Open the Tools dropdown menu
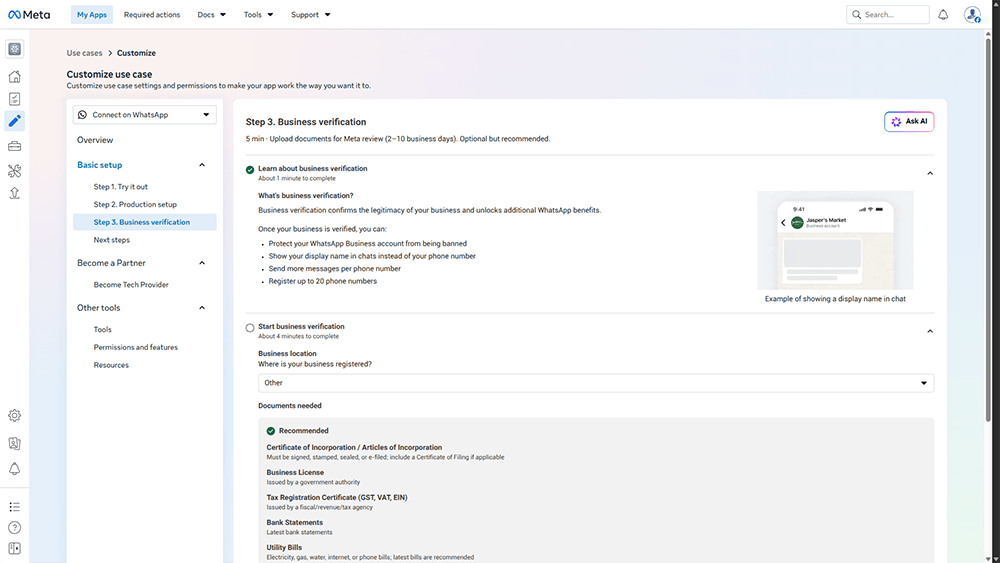Image resolution: width=1000 pixels, height=563 pixels. 258,15
